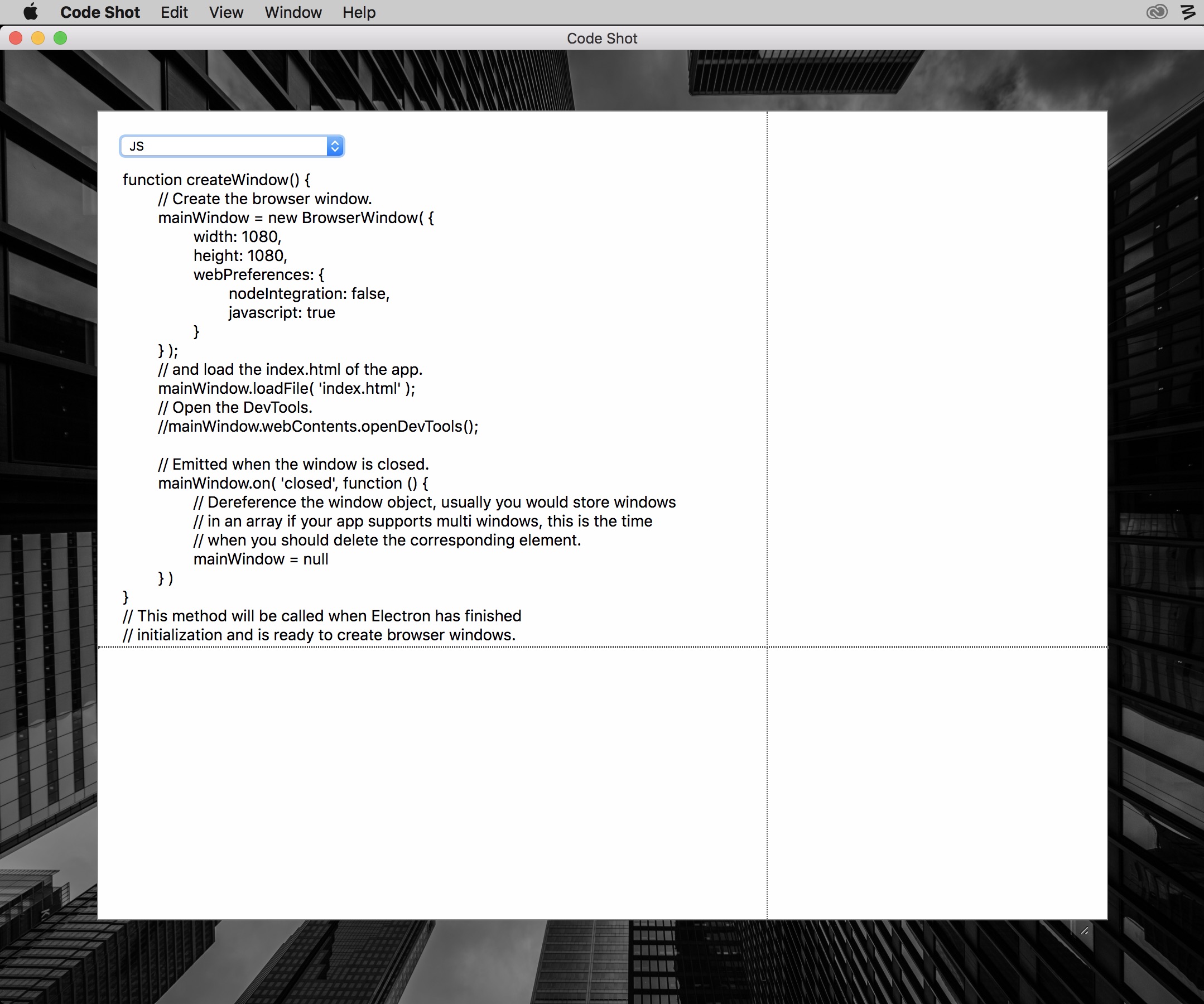Open the Edit menu

pos(174,12)
